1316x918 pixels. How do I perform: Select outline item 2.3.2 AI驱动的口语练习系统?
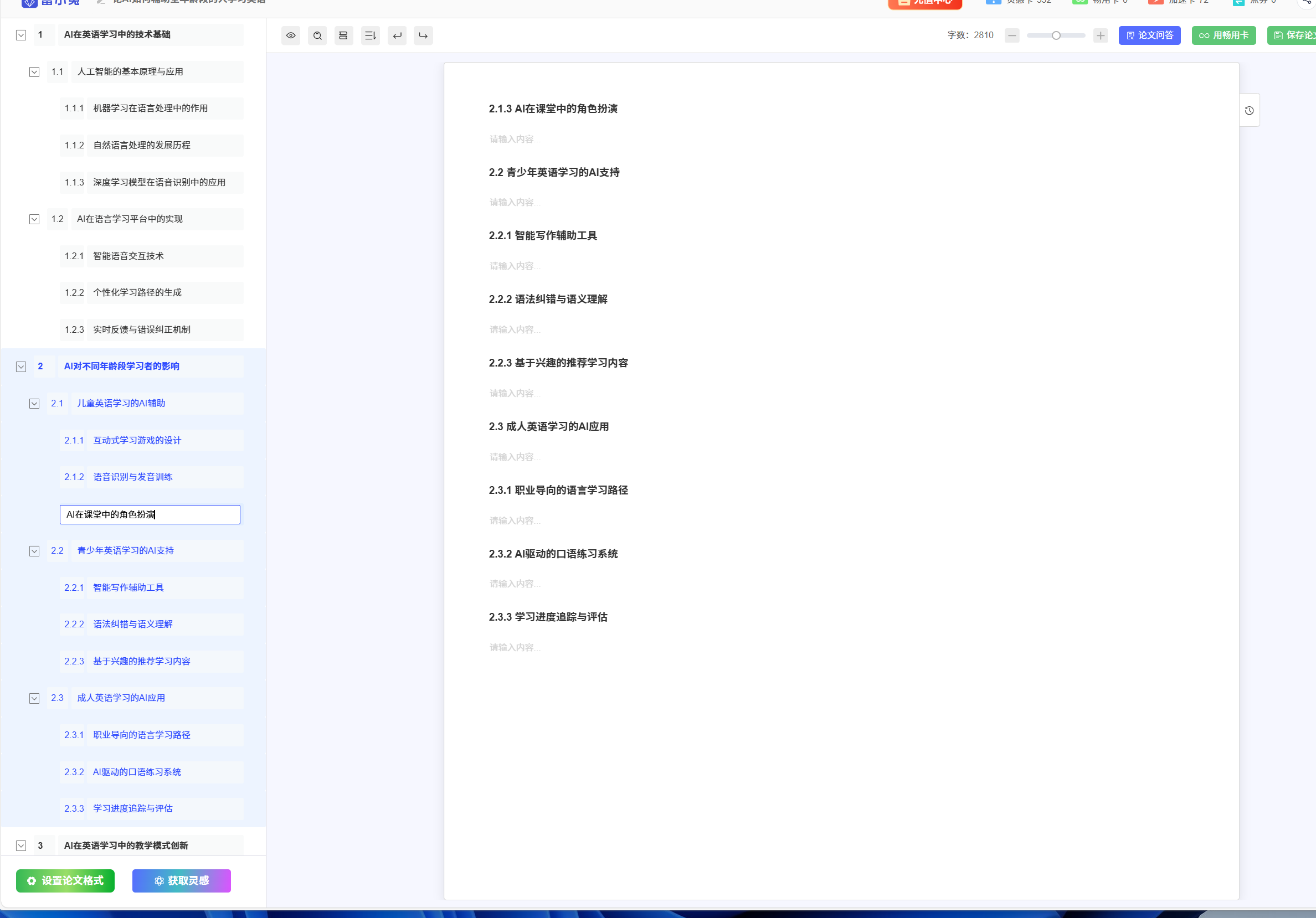137,772
